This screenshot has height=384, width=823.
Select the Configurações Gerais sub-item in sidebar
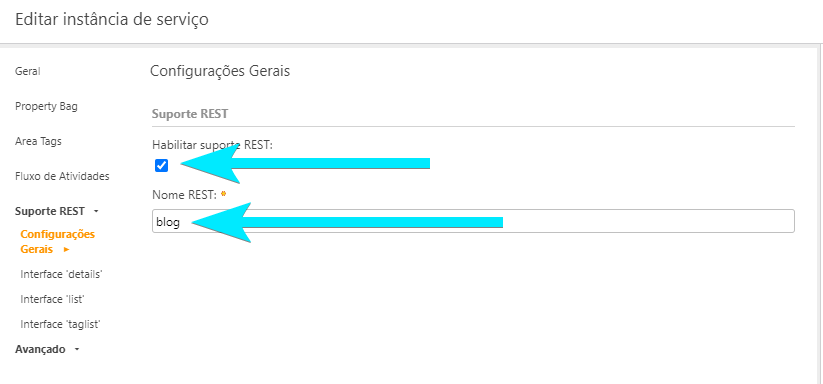(58, 242)
